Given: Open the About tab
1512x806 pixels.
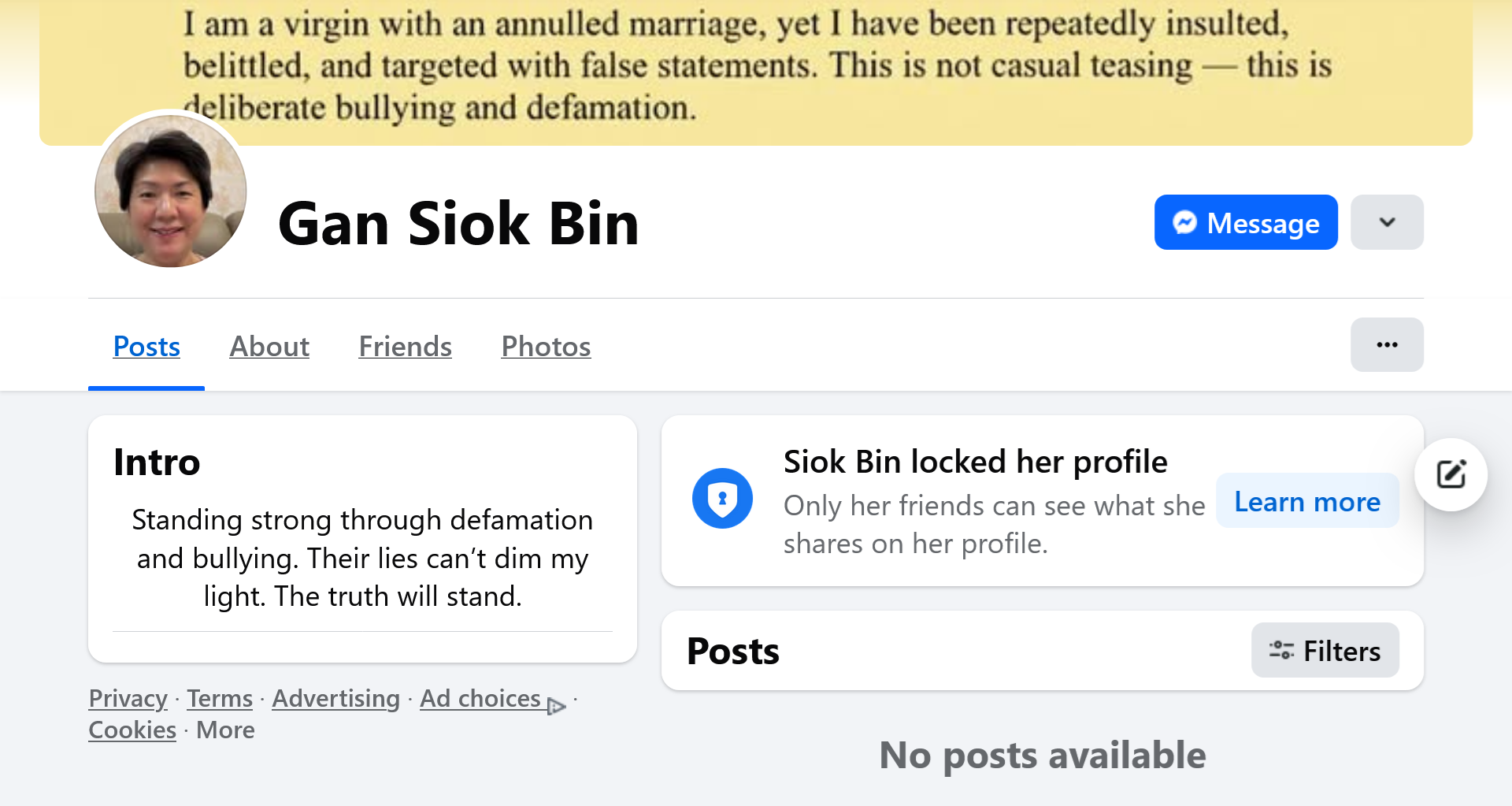Looking at the screenshot, I should [269, 347].
